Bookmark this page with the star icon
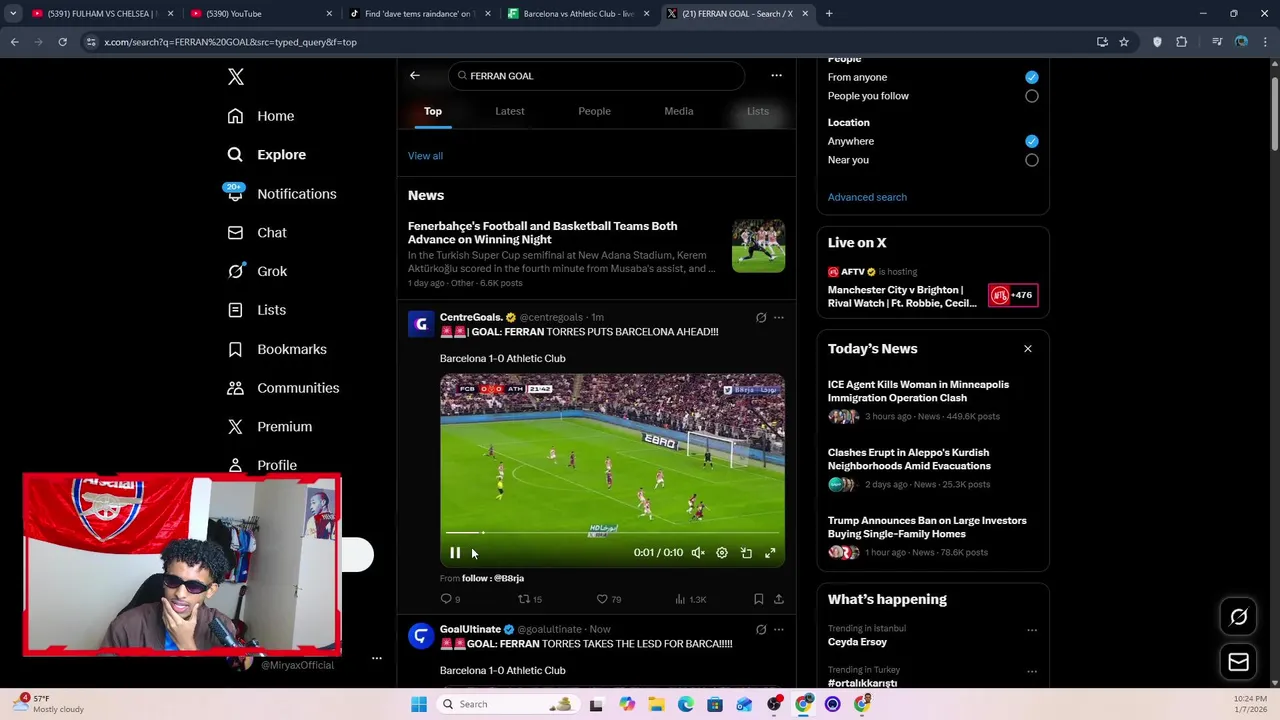1280x720 pixels. [1124, 42]
